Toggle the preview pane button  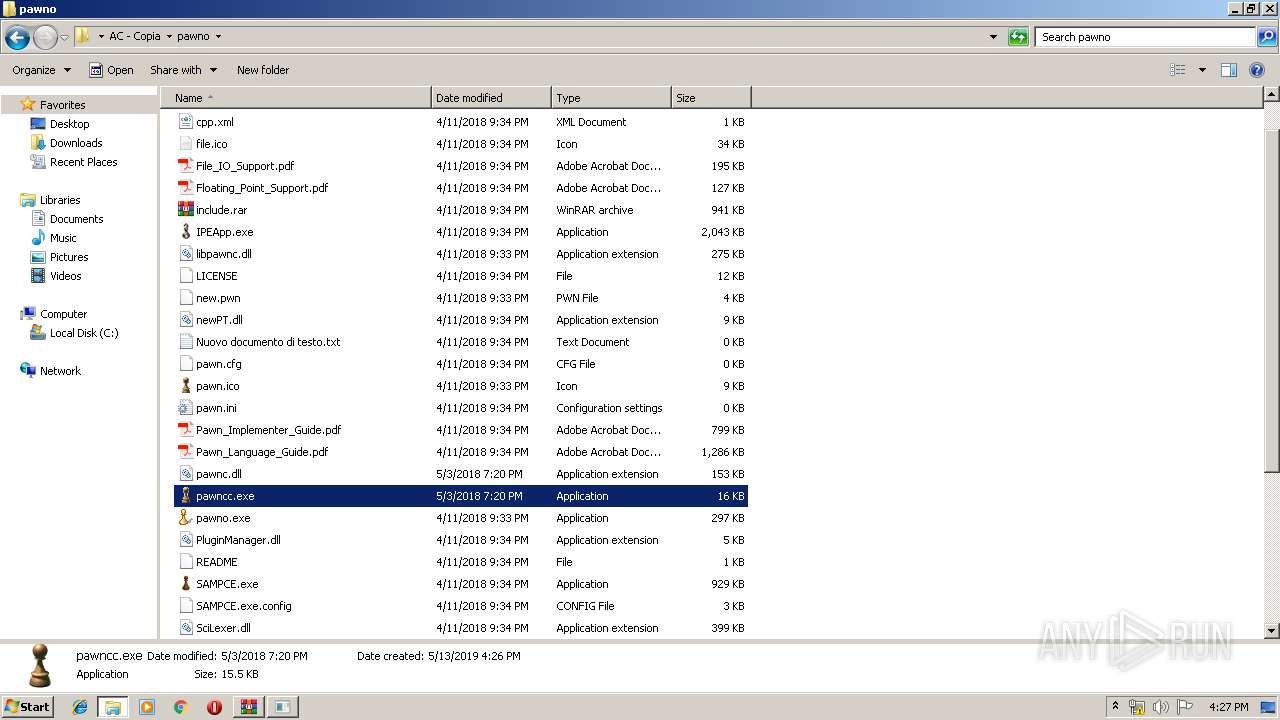coord(1229,70)
